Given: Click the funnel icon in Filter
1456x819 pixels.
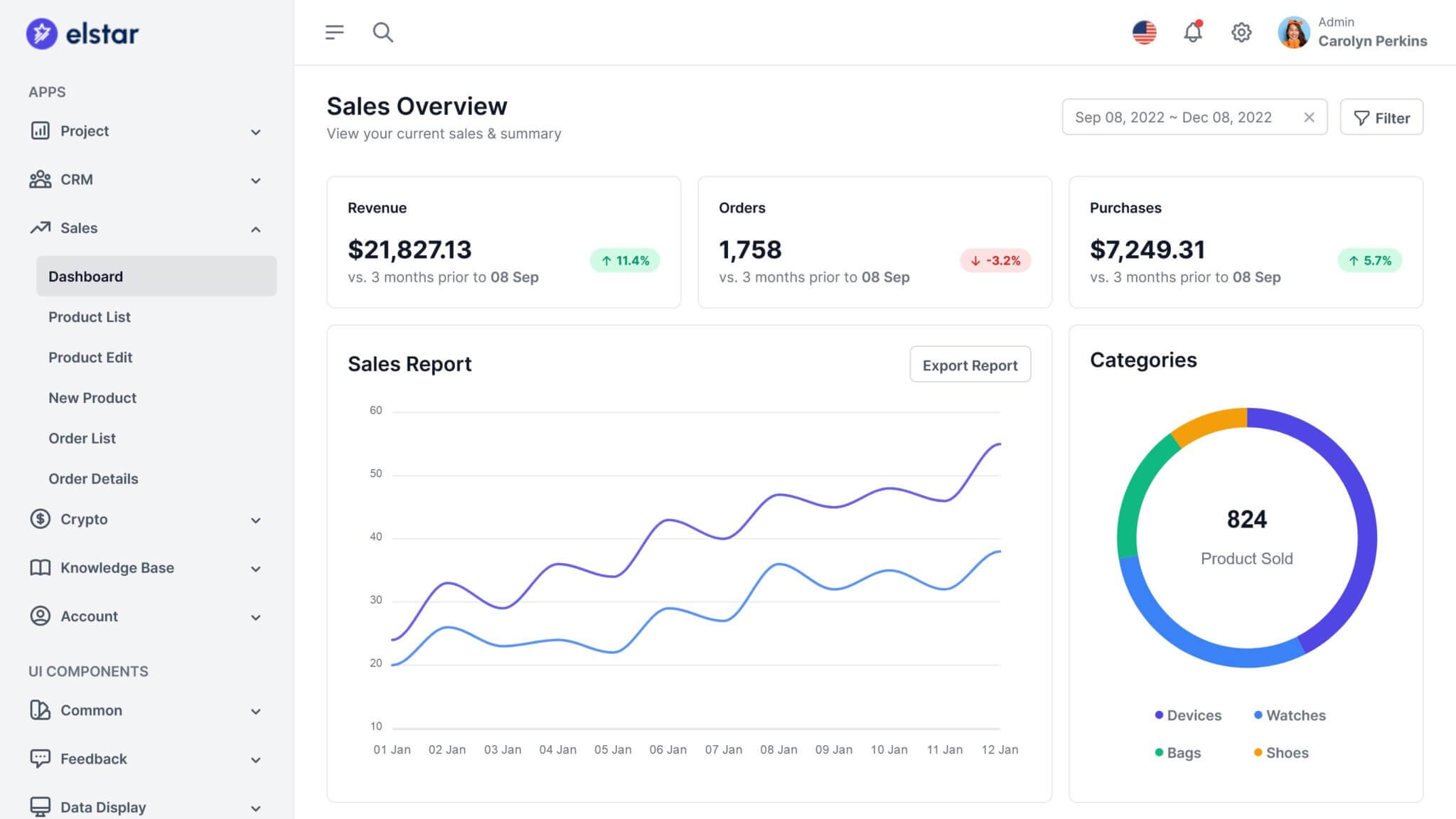Looking at the screenshot, I should [x=1361, y=118].
